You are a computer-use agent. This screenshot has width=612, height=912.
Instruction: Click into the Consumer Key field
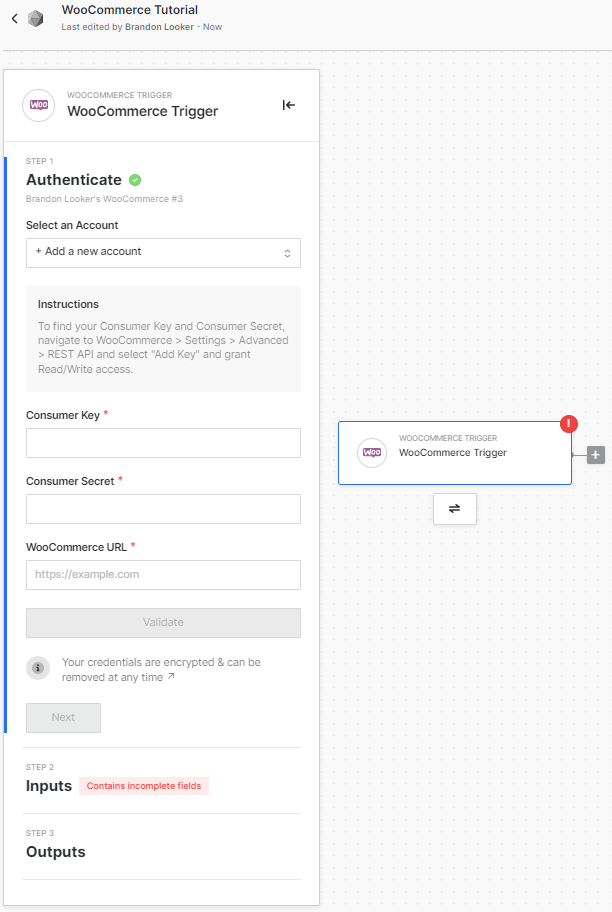[x=163, y=443]
